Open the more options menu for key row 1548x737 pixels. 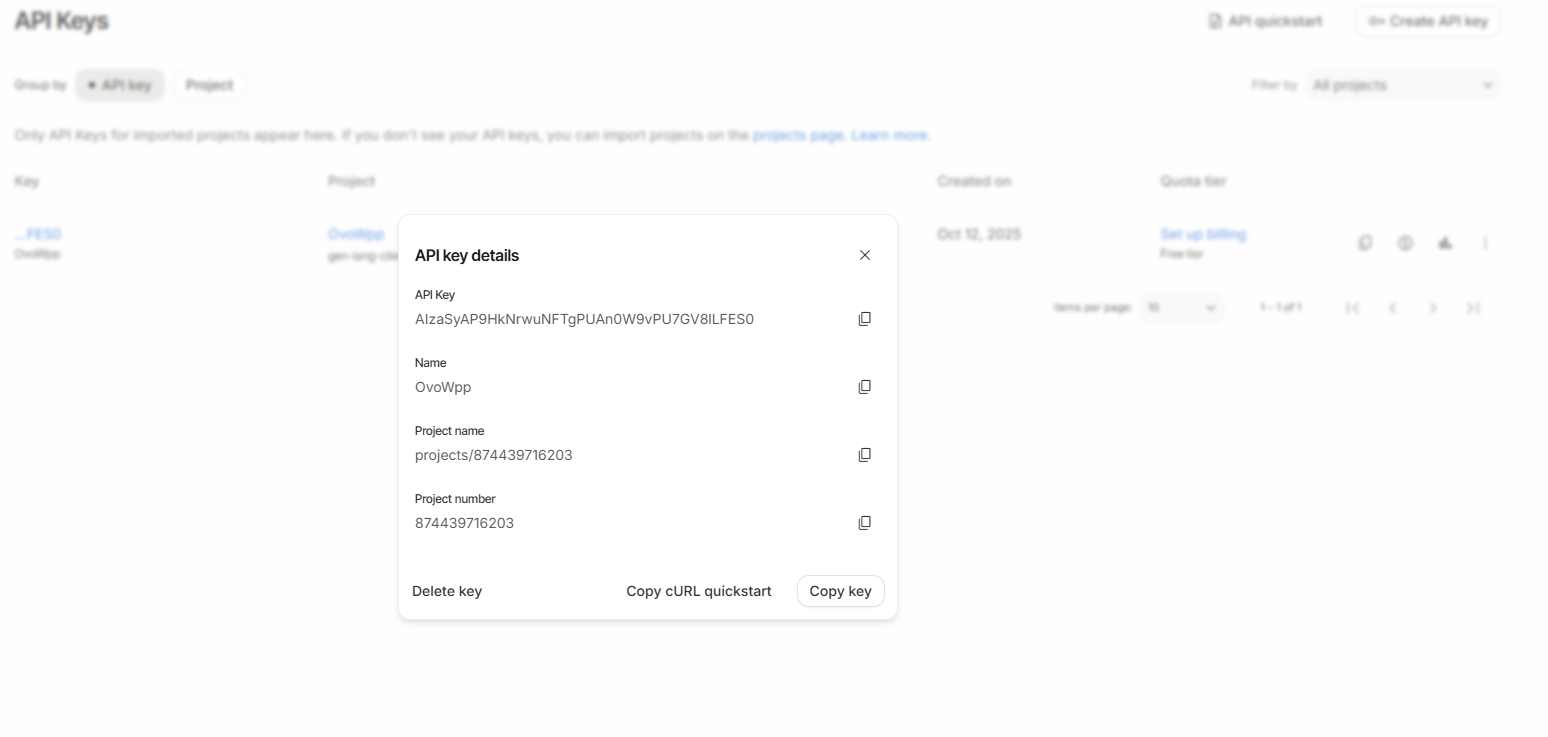tap(1485, 243)
